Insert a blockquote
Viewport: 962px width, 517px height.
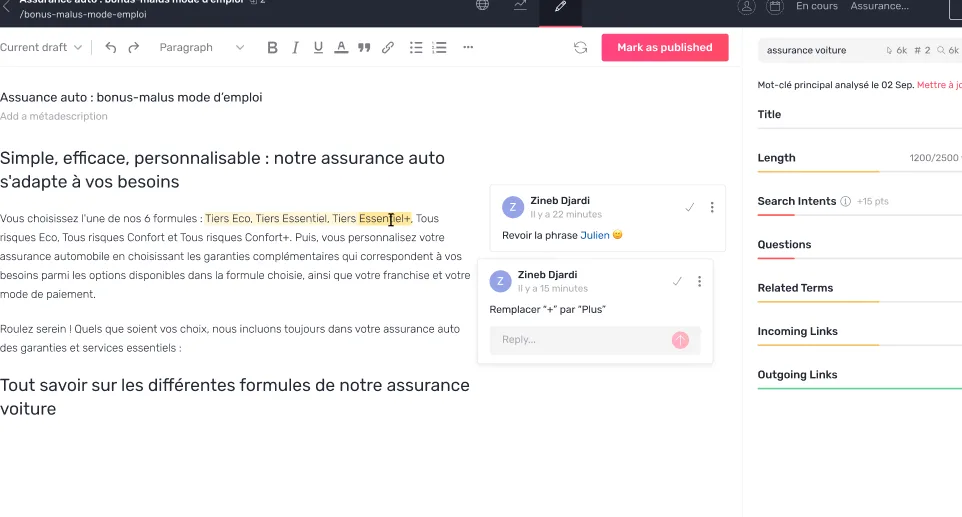tap(364, 47)
